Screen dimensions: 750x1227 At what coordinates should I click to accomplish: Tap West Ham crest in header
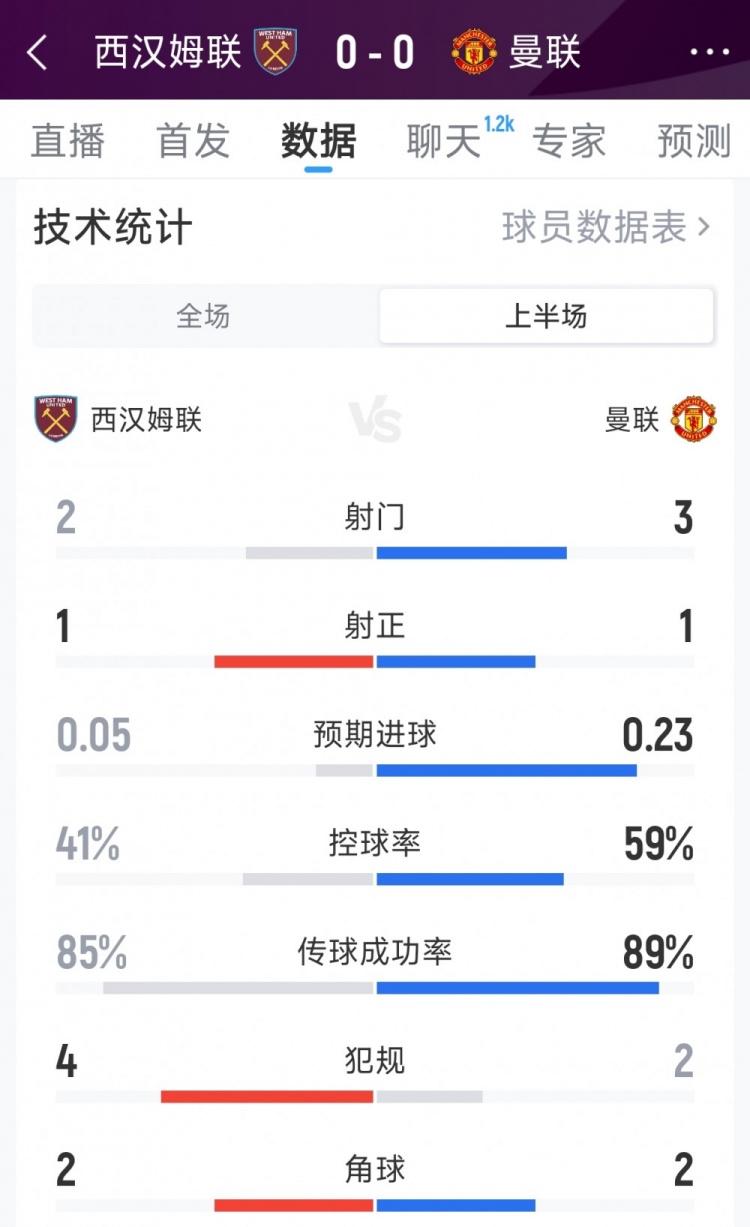[275, 51]
